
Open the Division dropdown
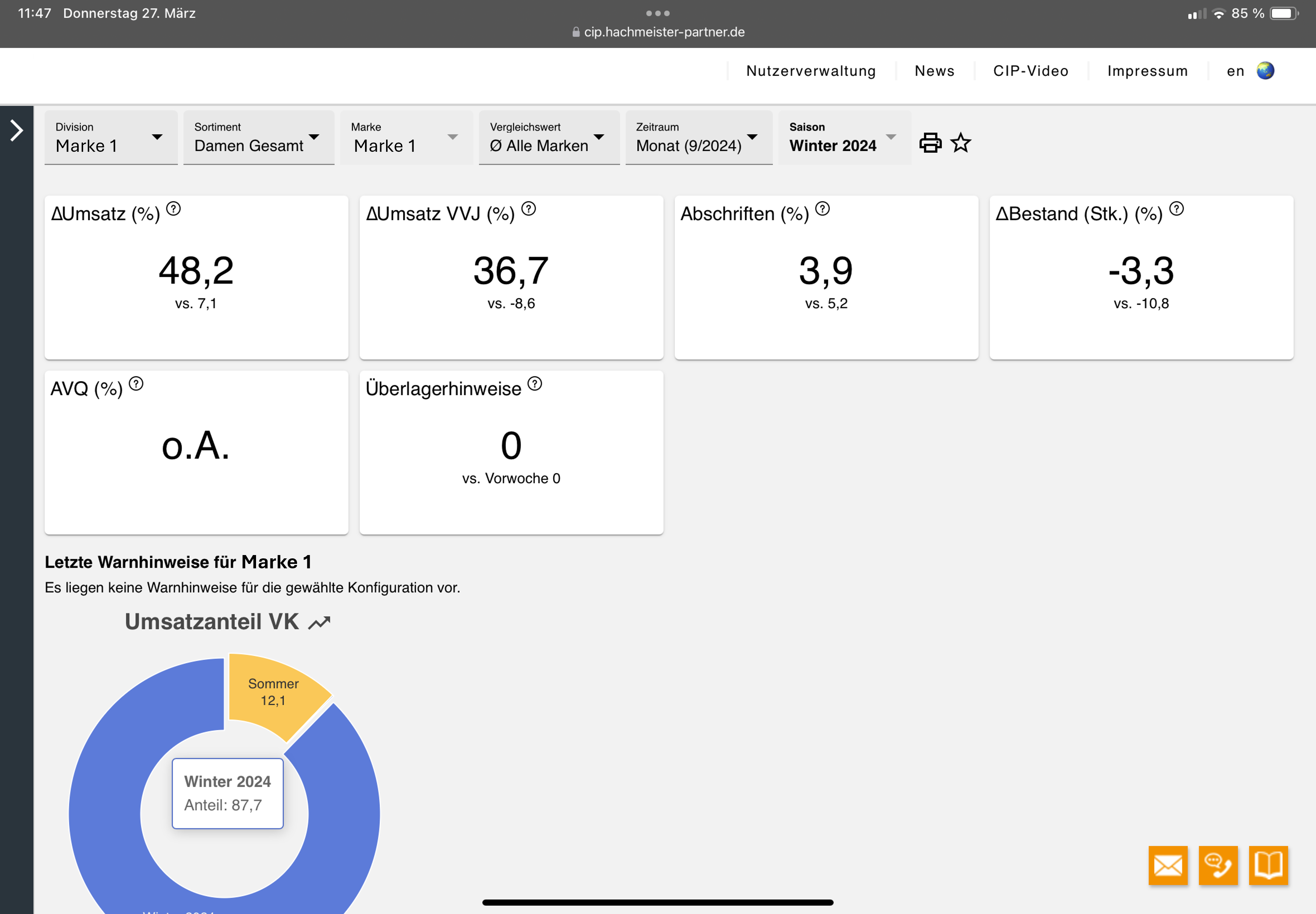(110, 137)
